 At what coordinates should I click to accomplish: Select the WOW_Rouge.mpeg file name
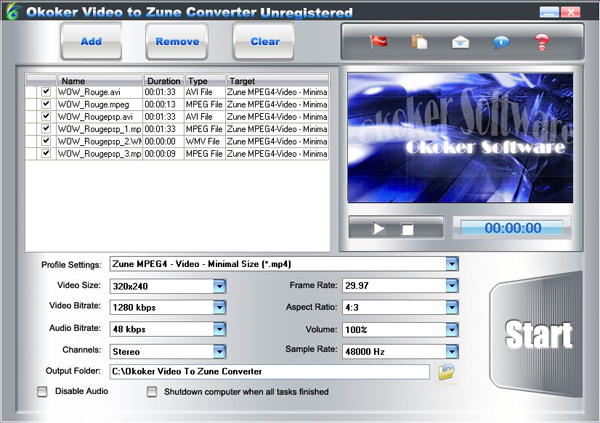pos(93,104)
